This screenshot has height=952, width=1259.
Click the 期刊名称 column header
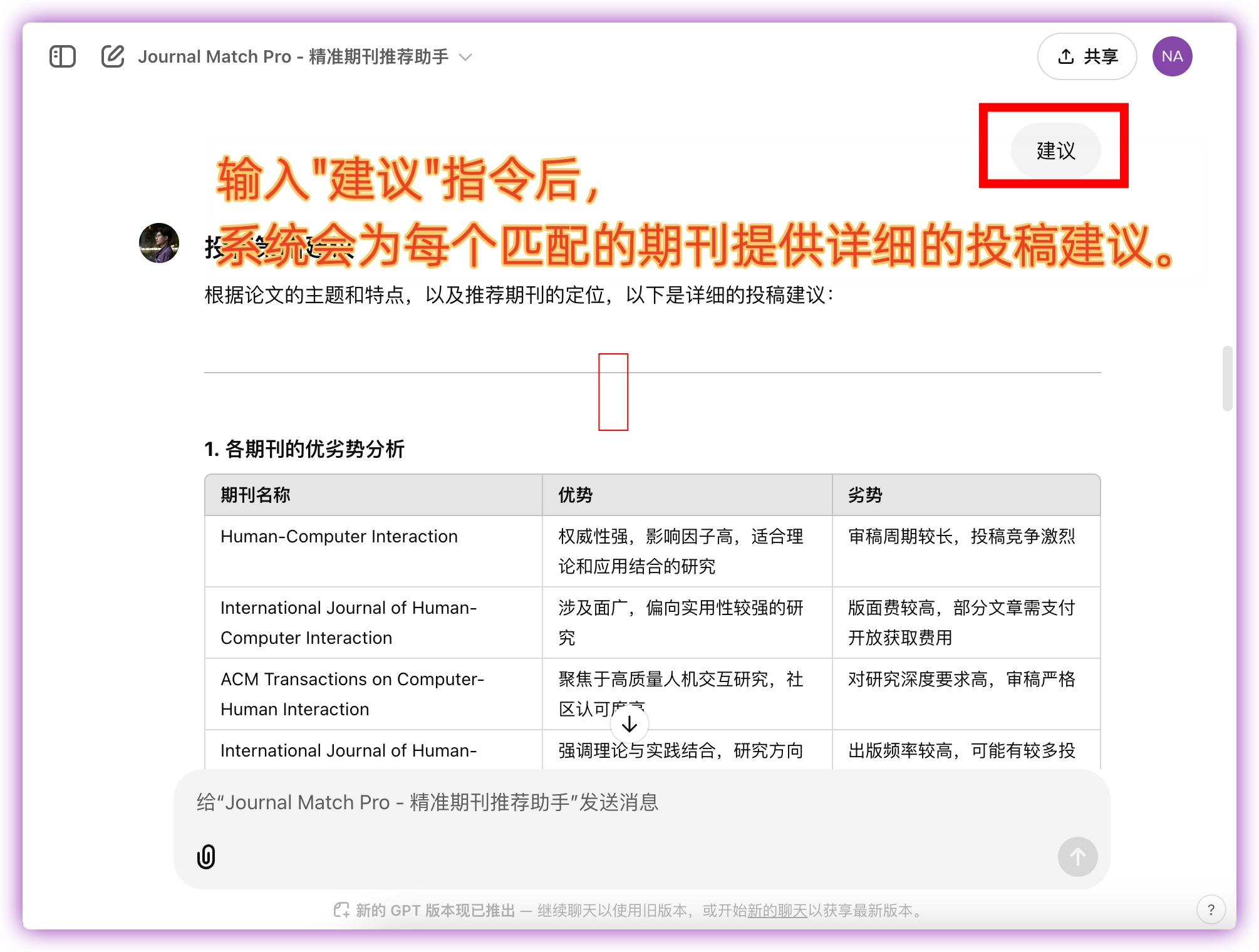tap(373, 495)
